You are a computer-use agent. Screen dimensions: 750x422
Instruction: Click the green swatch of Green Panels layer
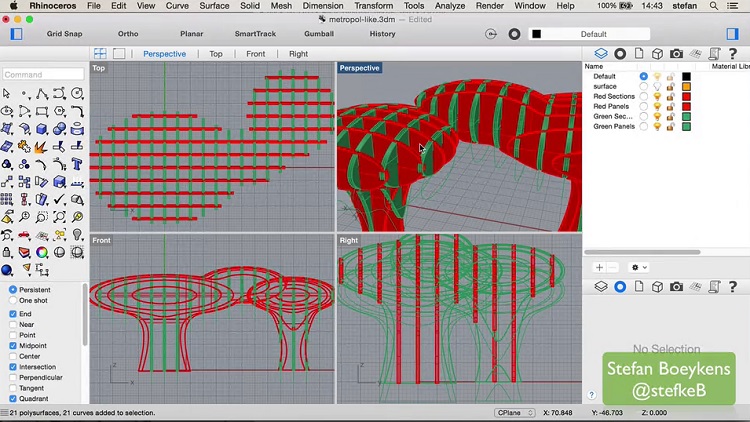686,126
